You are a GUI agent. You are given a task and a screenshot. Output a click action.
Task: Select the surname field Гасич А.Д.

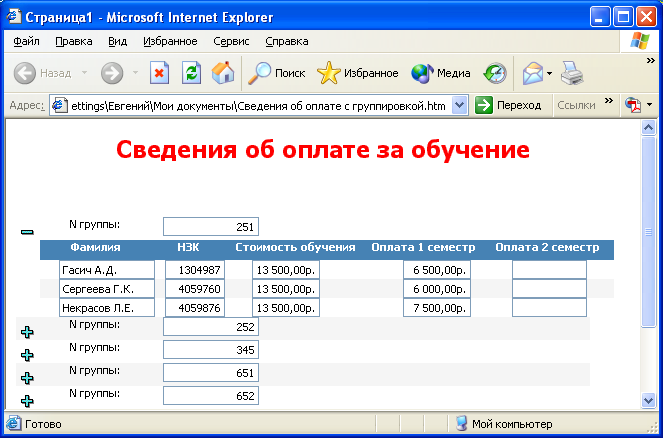pyautogui.click(x=107, y=270)
